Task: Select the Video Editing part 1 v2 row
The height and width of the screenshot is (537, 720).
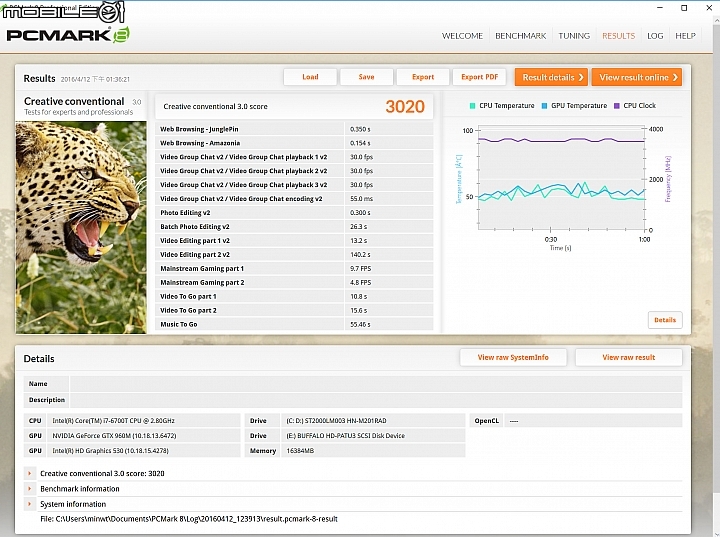Action: 294,240
